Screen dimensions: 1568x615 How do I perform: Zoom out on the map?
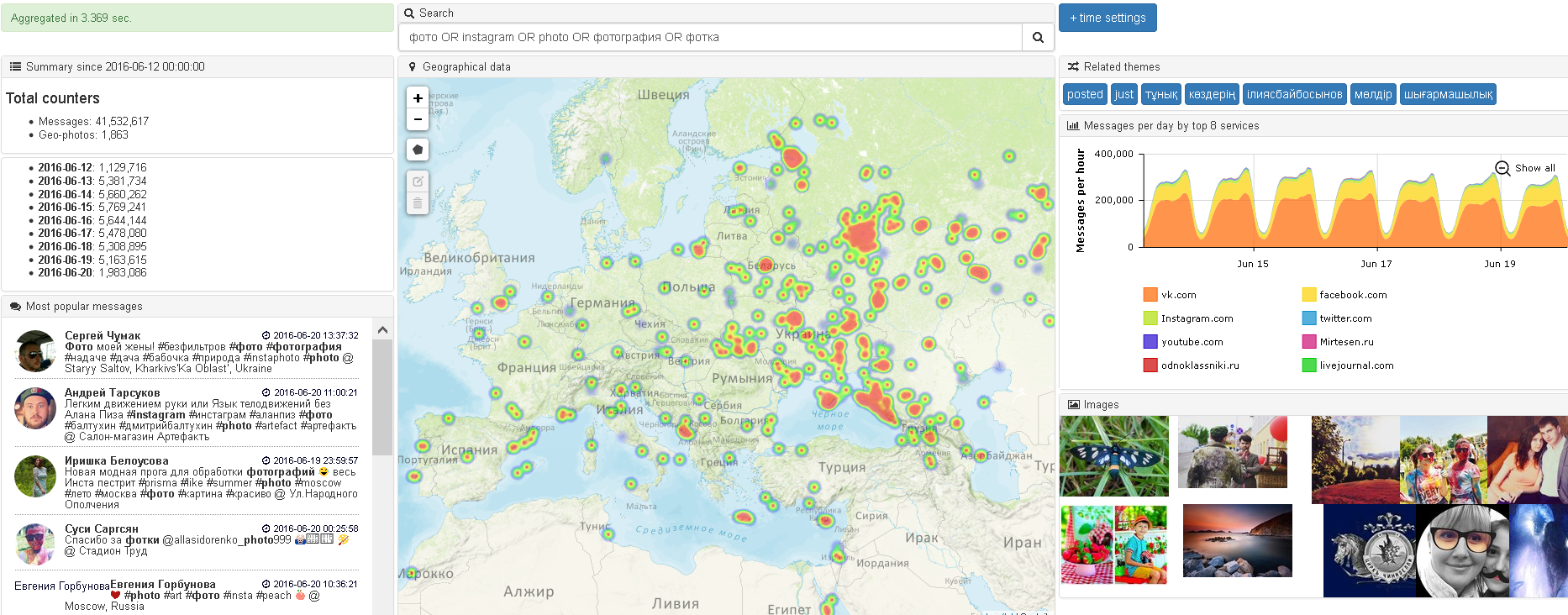pyautogui.click(x=418, y=119)
